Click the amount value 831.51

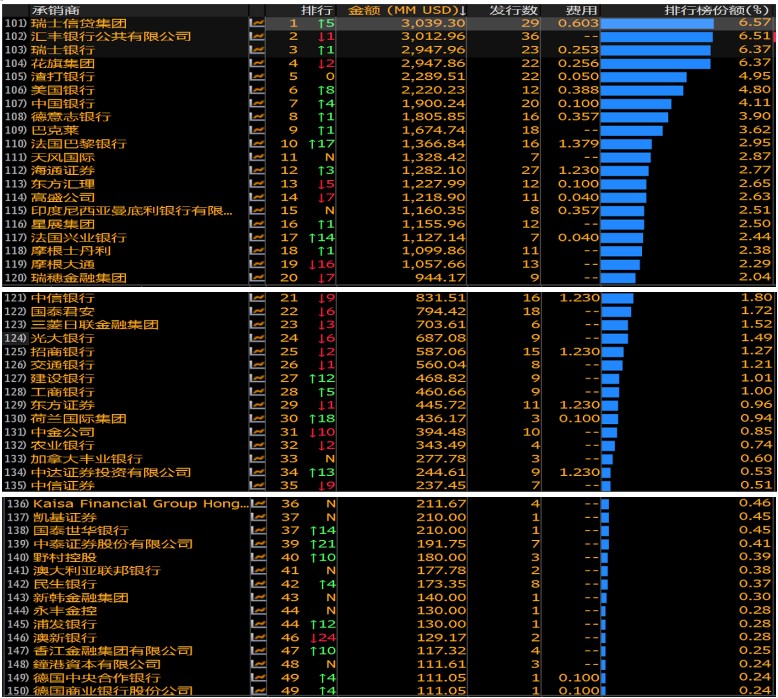point(441,298)
